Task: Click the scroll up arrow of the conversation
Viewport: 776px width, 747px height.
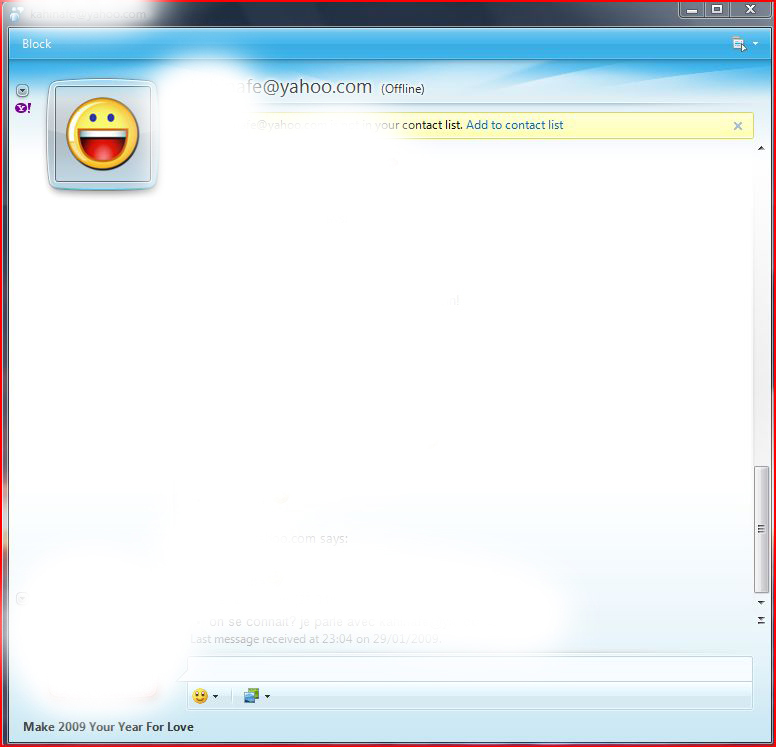Action: 761,149
